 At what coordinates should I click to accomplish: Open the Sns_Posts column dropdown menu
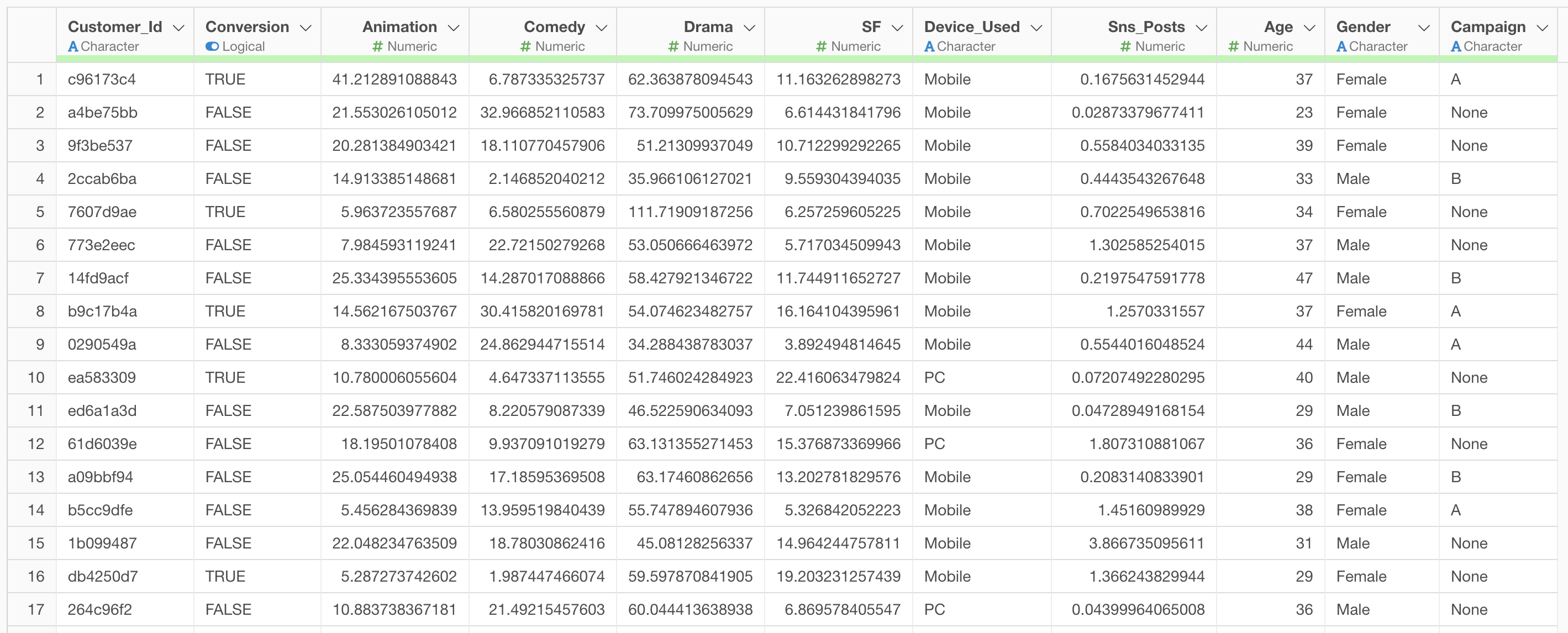point(1201,28)
